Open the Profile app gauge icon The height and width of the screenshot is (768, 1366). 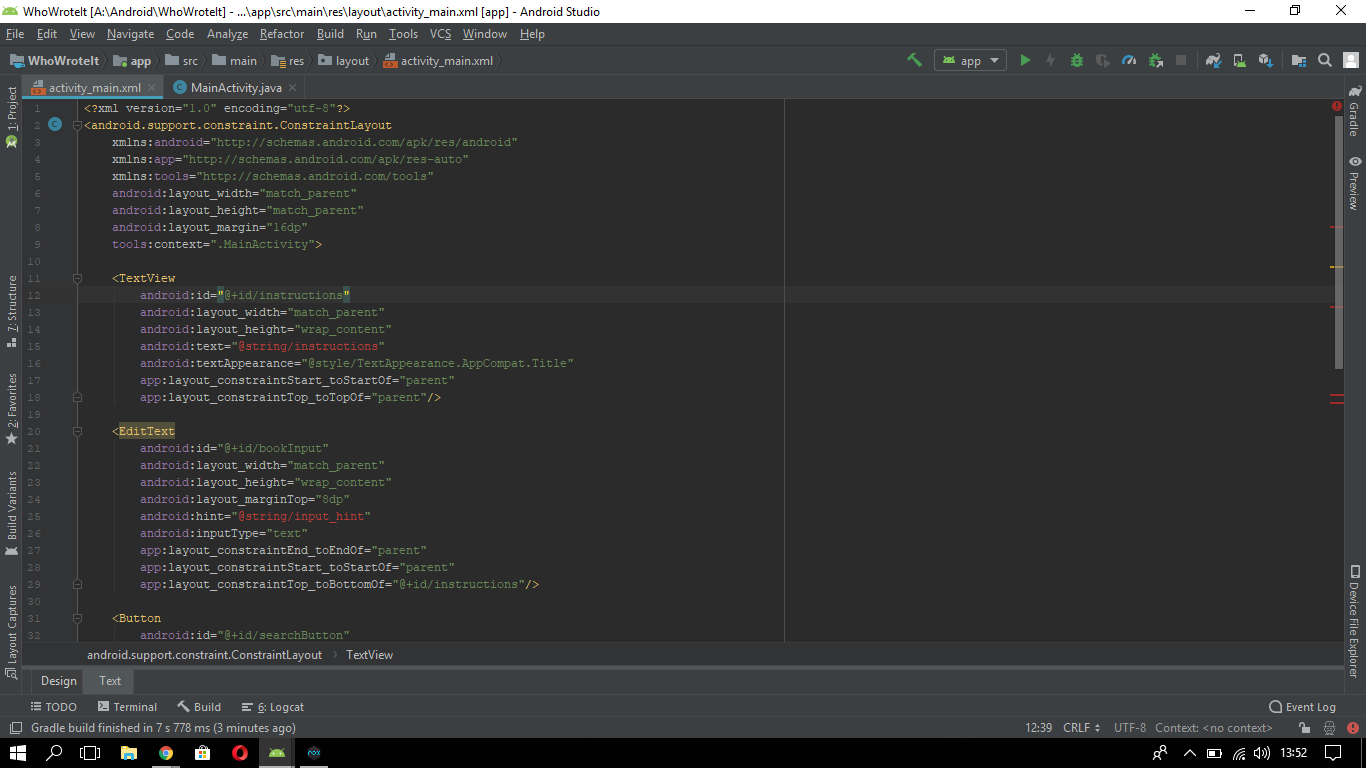pos(1129,60)
